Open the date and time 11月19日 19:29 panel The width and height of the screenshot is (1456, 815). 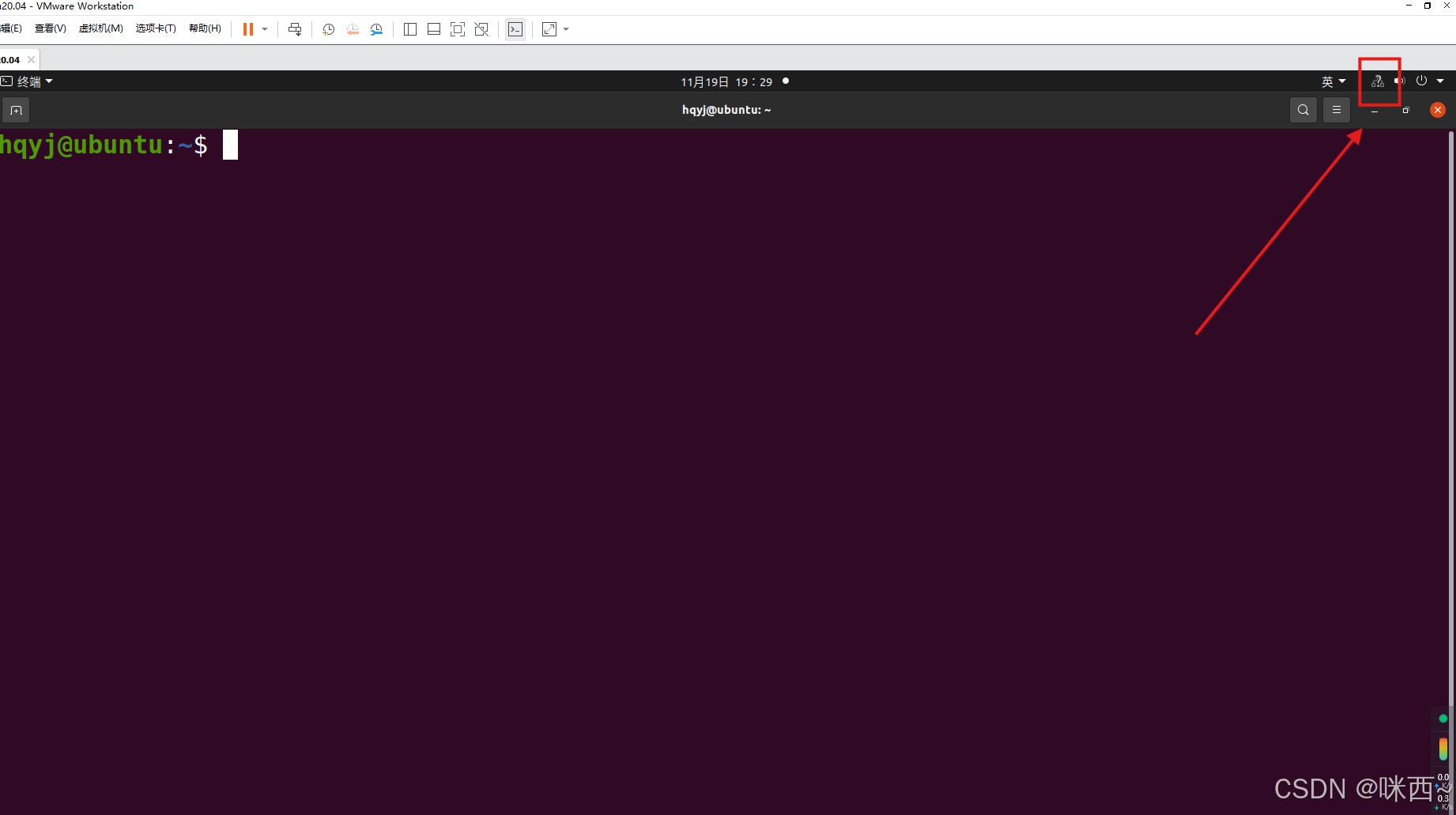coord(726,81)
